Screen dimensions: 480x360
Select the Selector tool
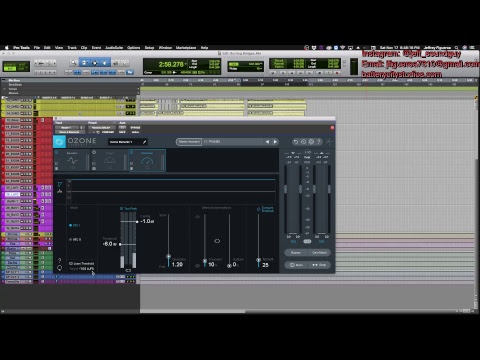click(94, 62)
